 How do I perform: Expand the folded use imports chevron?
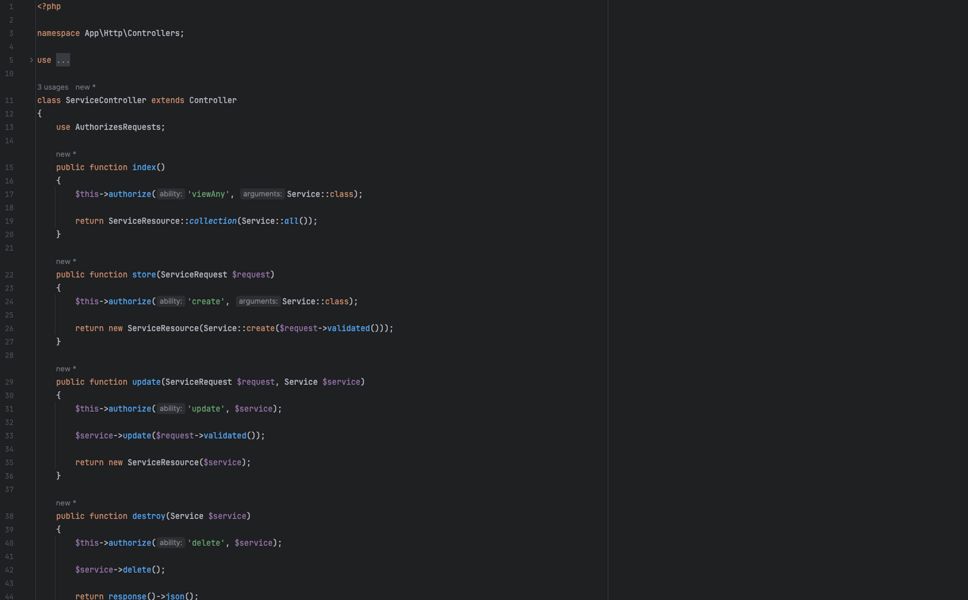pyautogui.click(x=31, y=60)
